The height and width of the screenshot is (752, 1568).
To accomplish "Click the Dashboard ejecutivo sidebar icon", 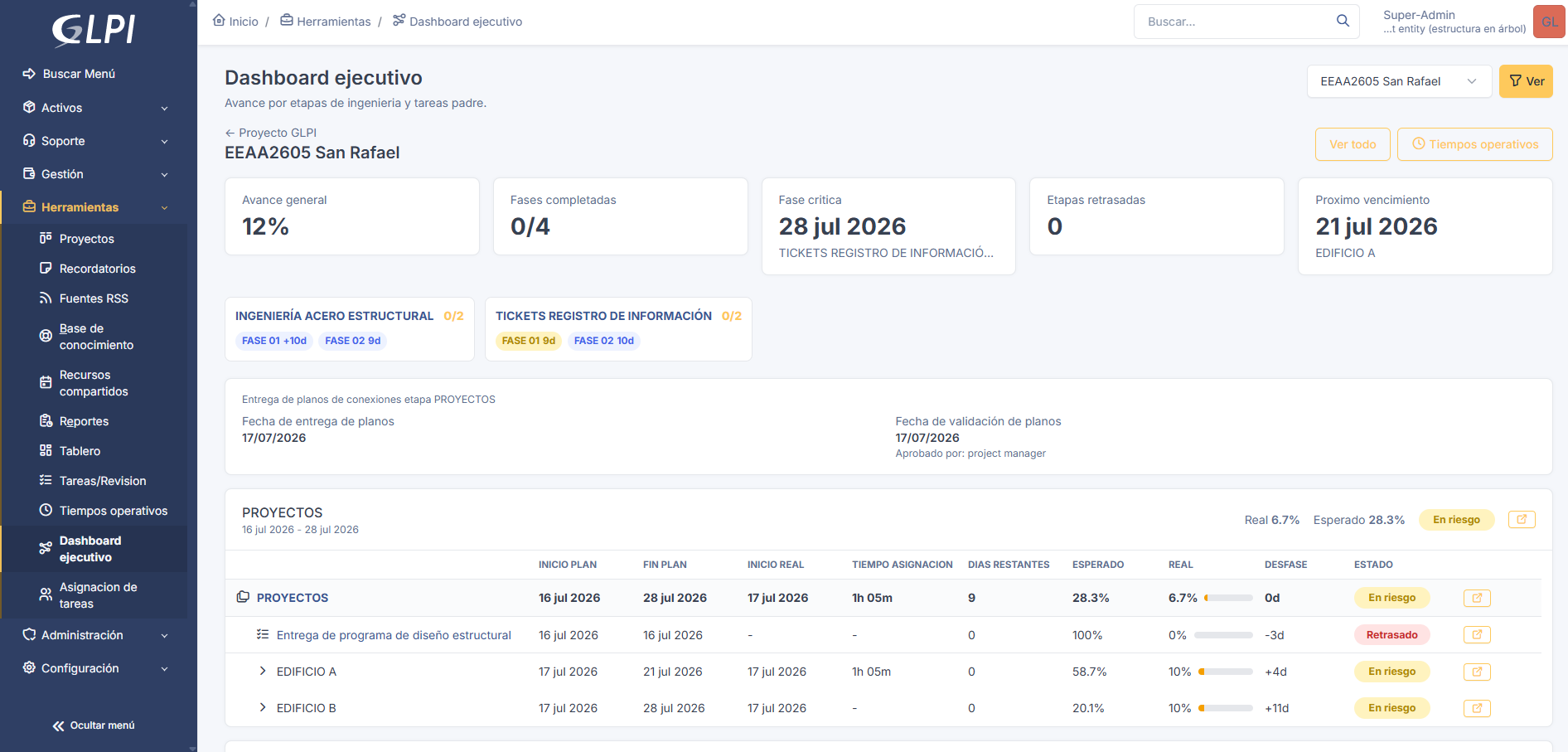I will coord(46,548).
